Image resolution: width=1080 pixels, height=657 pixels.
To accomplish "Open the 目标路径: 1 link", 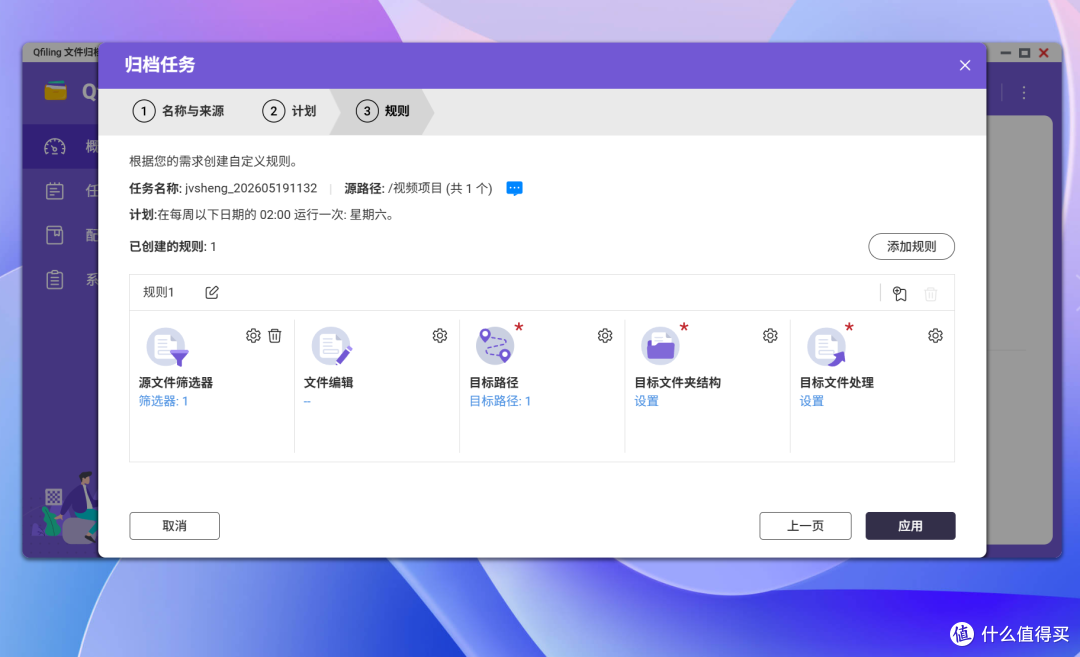I will [x=500, y=401].
